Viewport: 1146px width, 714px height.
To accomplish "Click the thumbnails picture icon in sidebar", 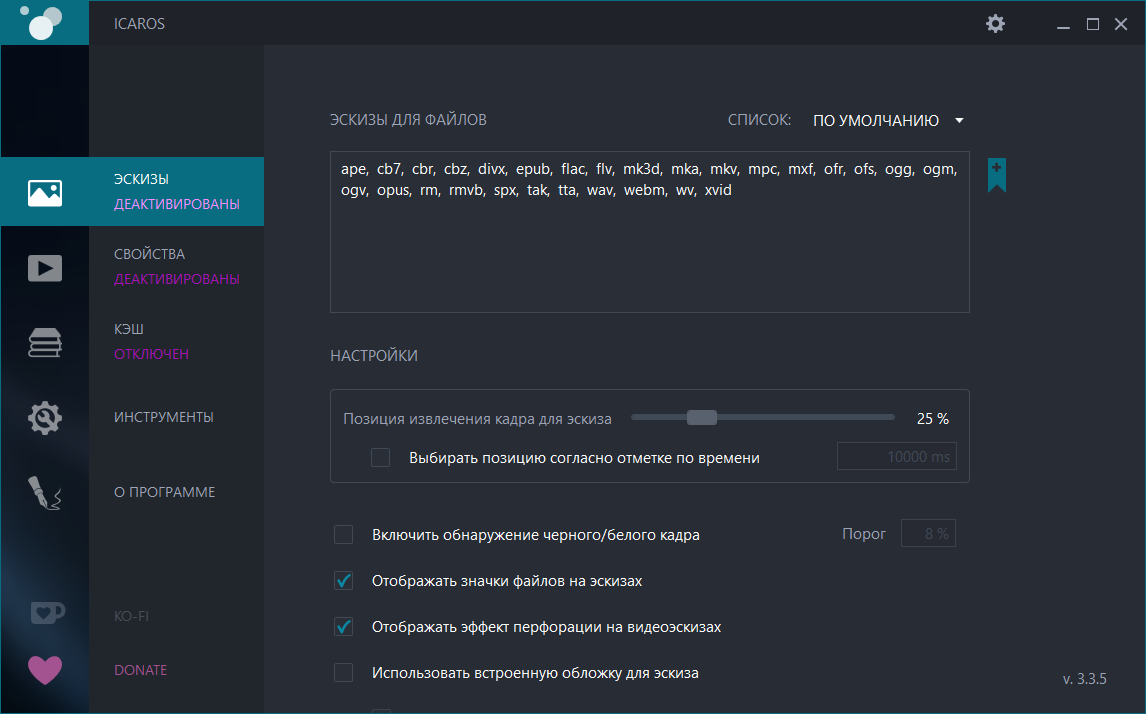I will (x=45, y=192).
